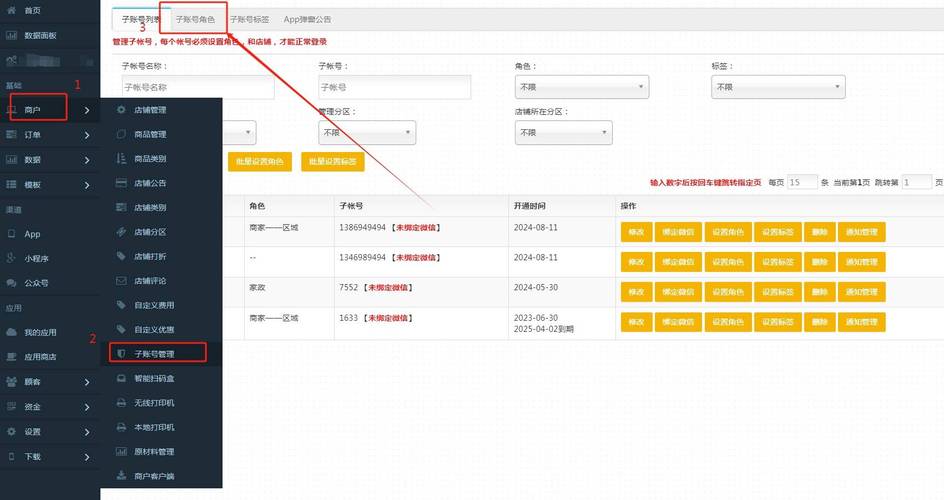Open the 角色 filter dropdown
Image resolution: width=944 pixels, height=500 pixels.
click(582, 87)
